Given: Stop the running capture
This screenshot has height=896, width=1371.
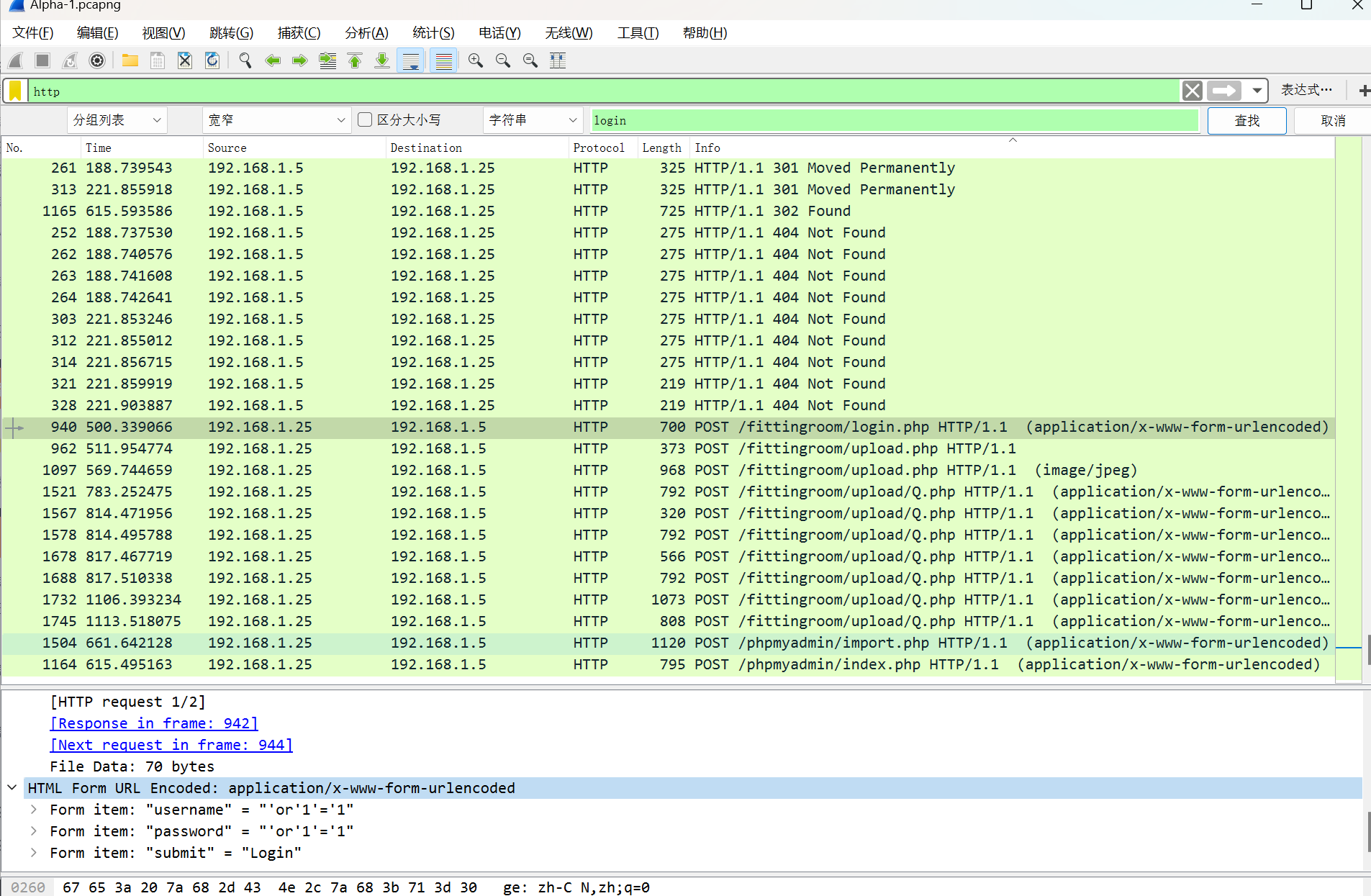Looking at the screenshot, I should coord(42,60).
